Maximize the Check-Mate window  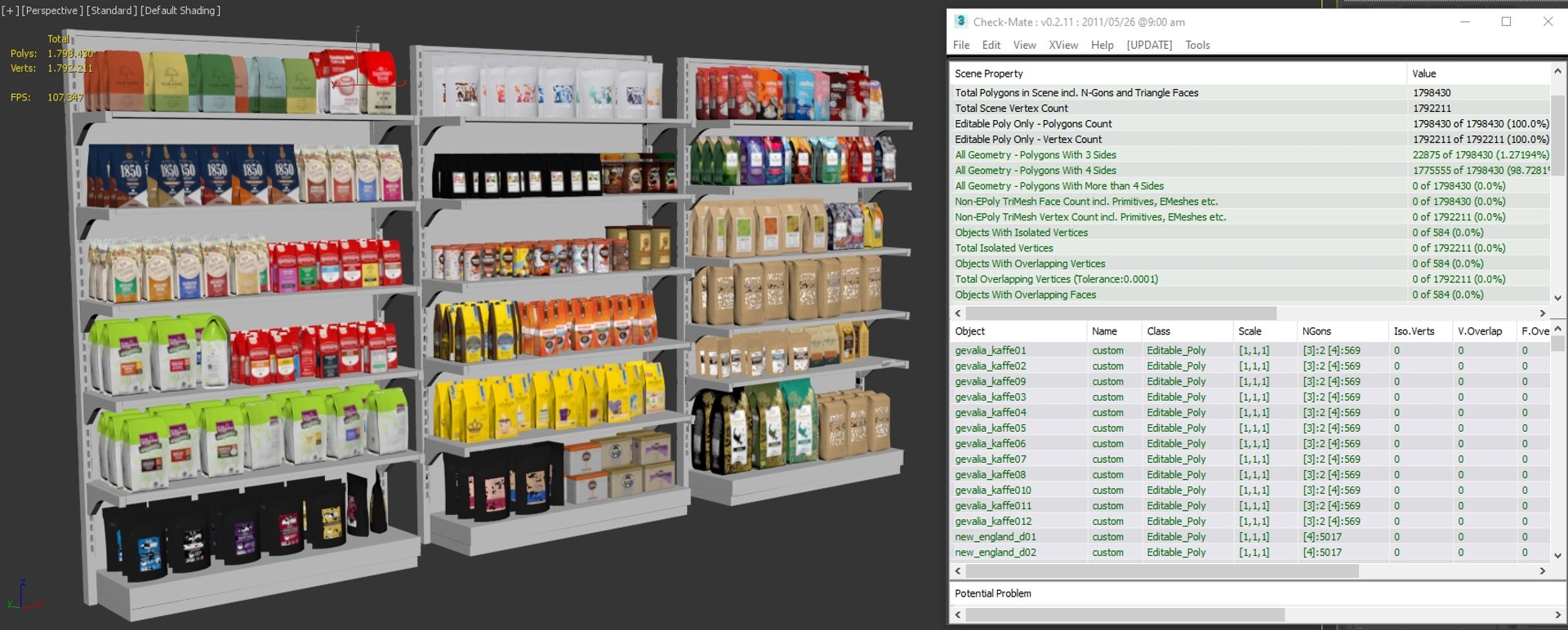pyautogui.click(x=1506, y=22)
